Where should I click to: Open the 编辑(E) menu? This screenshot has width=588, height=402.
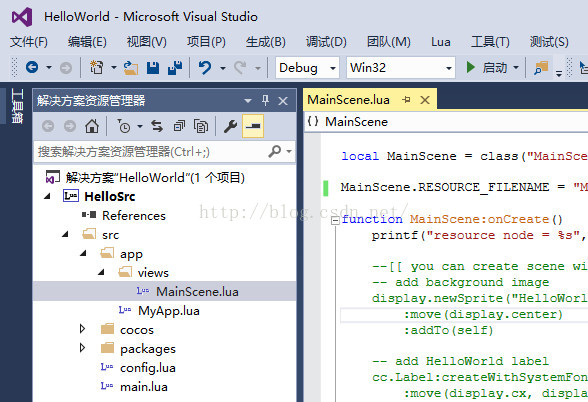(x=87, y=42)
